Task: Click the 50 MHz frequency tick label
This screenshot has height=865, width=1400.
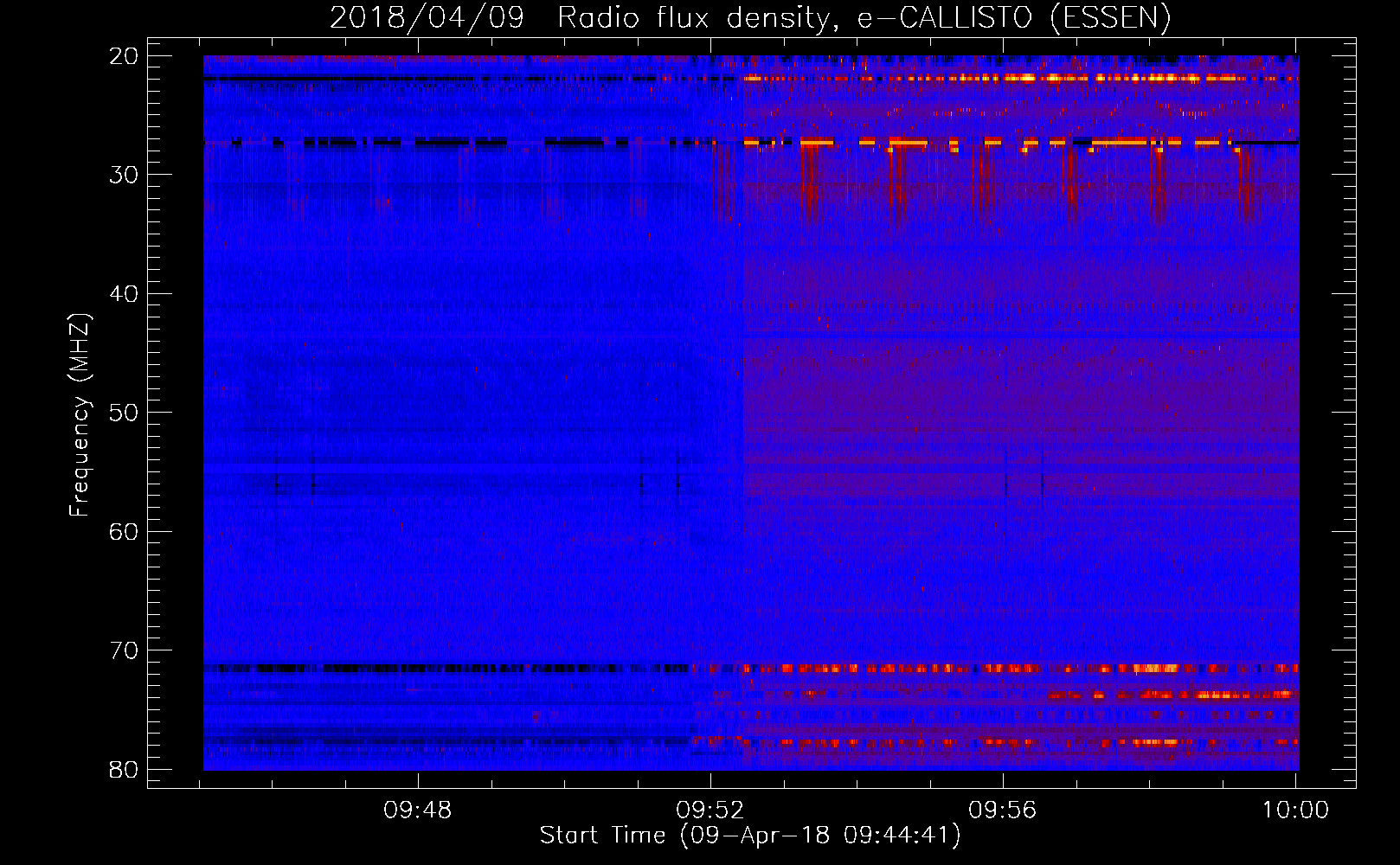Action: tap(124, 413)
